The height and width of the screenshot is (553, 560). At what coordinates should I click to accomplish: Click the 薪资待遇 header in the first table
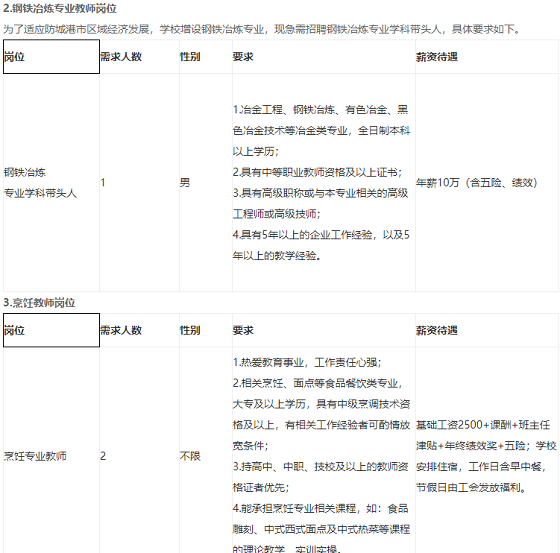click(487, 57)
